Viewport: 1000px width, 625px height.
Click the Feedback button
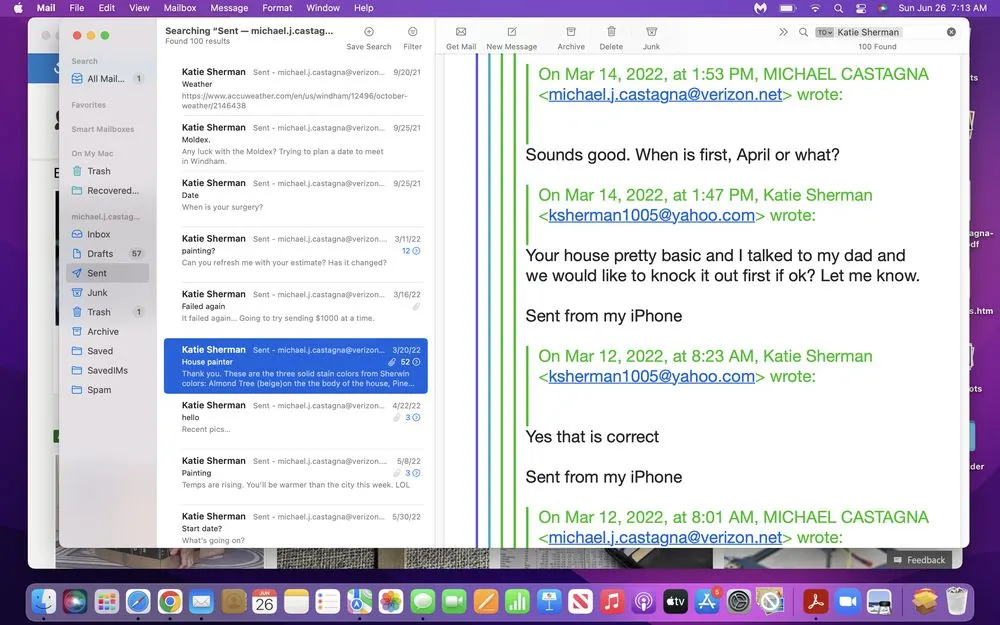tap(920, 560)
